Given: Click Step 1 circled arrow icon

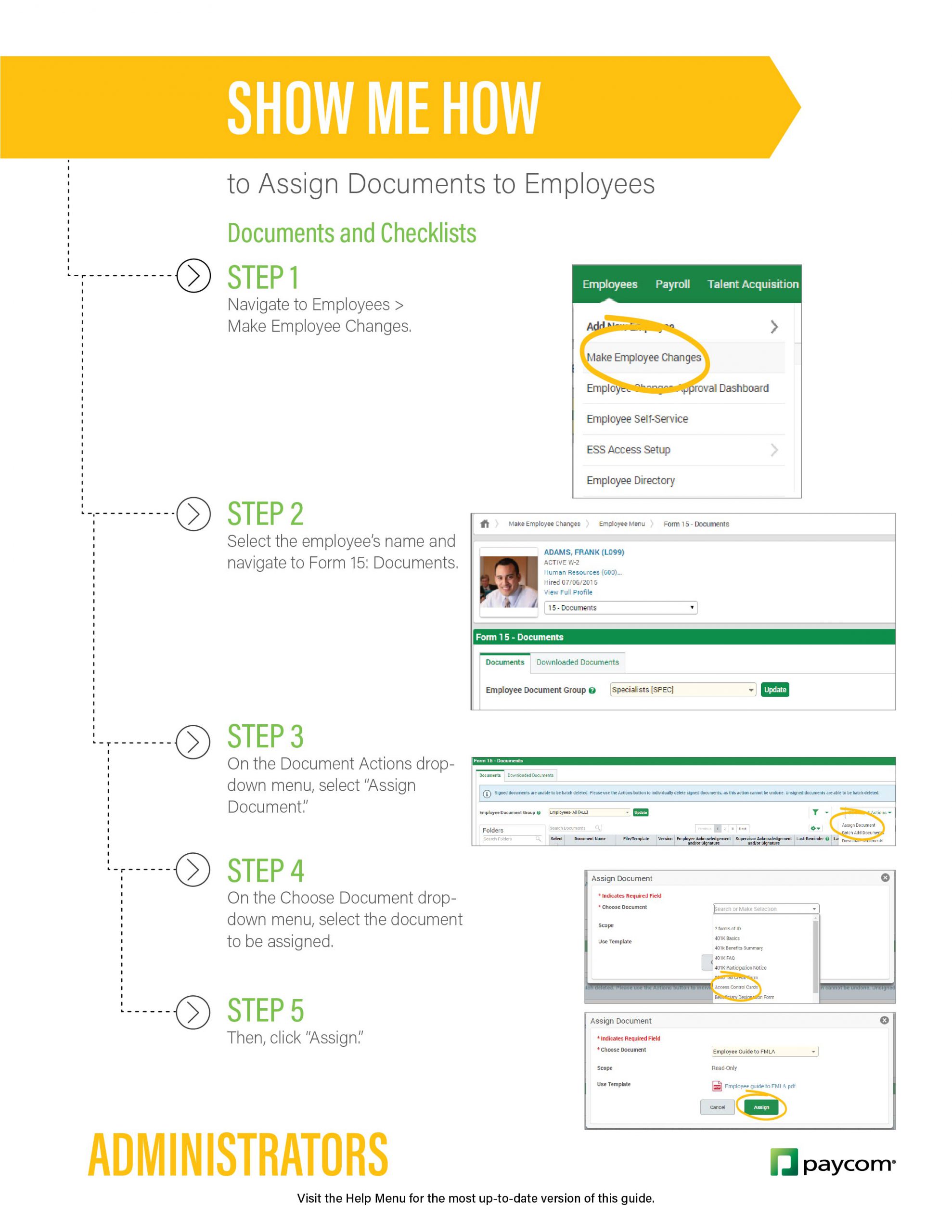Looking at the screenshot, I should click(x=193, y=276).
